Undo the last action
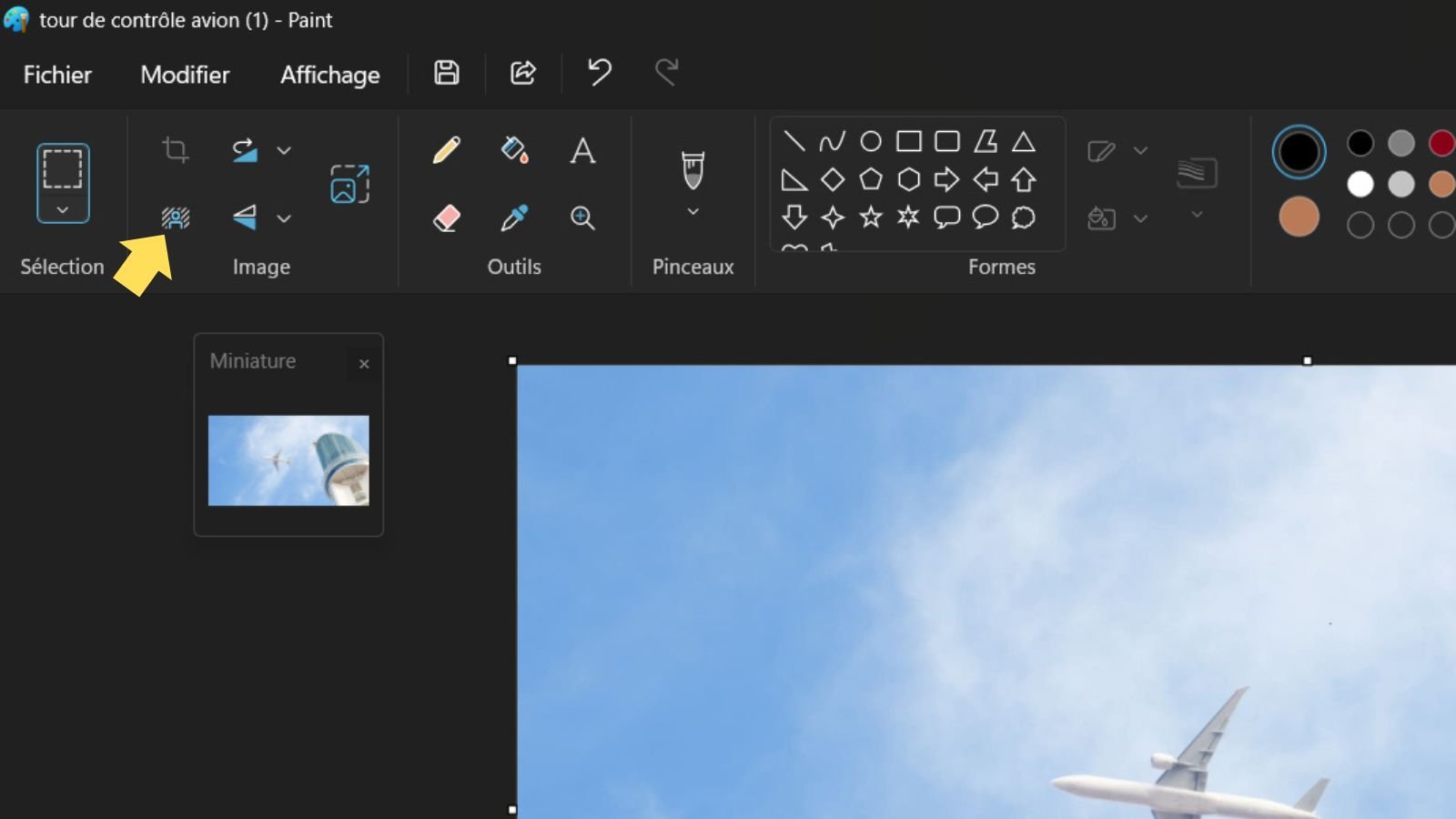1456x819 pixels. (598, 73)
